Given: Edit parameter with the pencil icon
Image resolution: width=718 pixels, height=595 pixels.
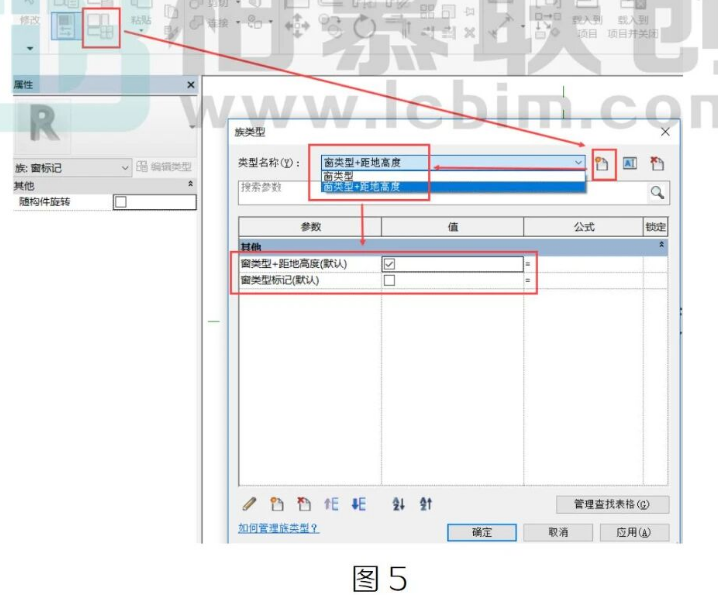Looking at the screenshot, I should (x=249, y=504).
